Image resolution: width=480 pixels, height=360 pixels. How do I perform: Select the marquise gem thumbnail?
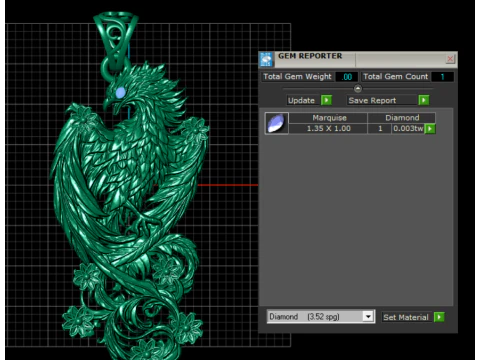point(277,123)
